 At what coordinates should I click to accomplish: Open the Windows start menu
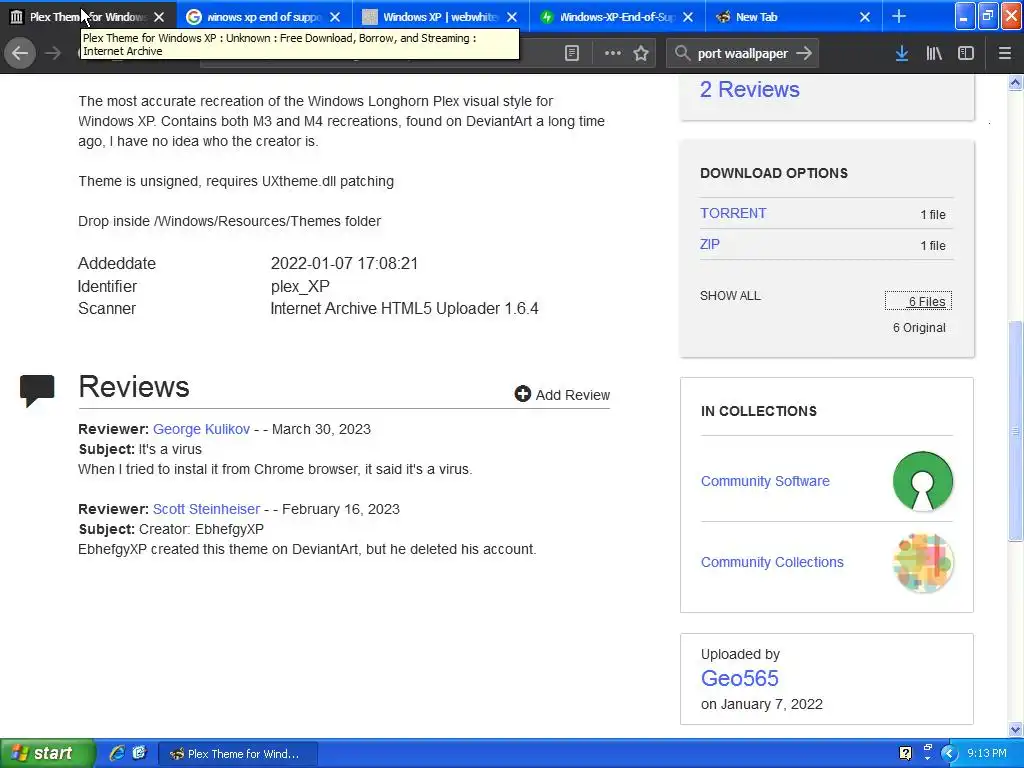coord(47,753)
